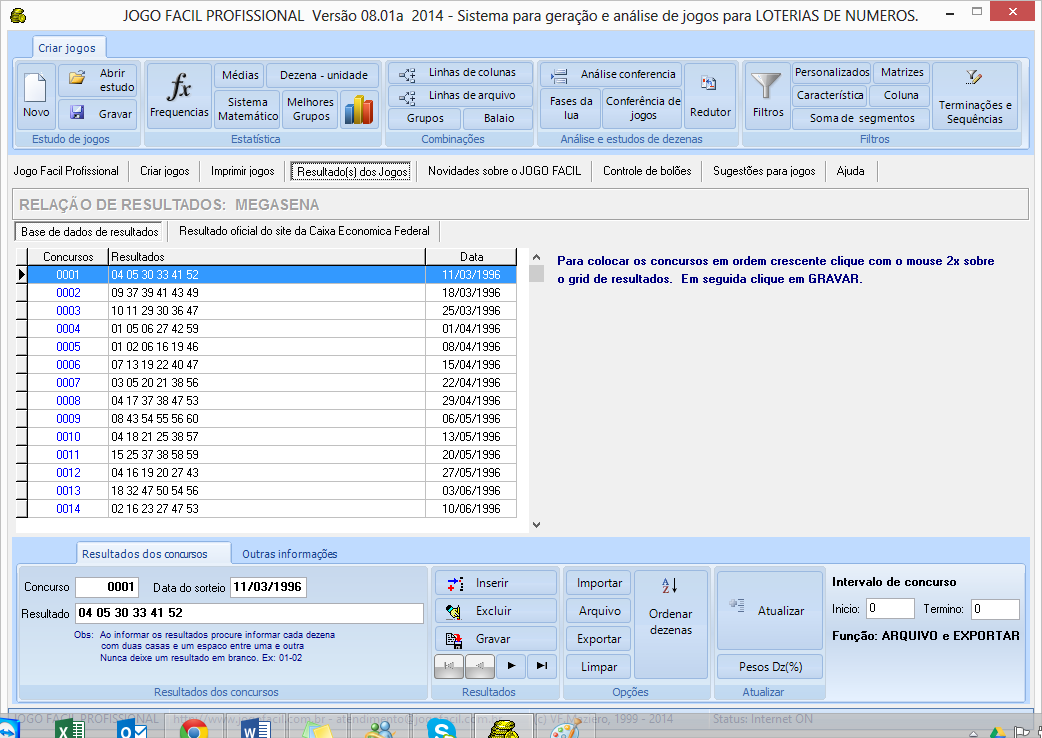The height and width of the screenshot is (738, 1042).
Task: Click the Atualizar button
Action: coord(768,610)
